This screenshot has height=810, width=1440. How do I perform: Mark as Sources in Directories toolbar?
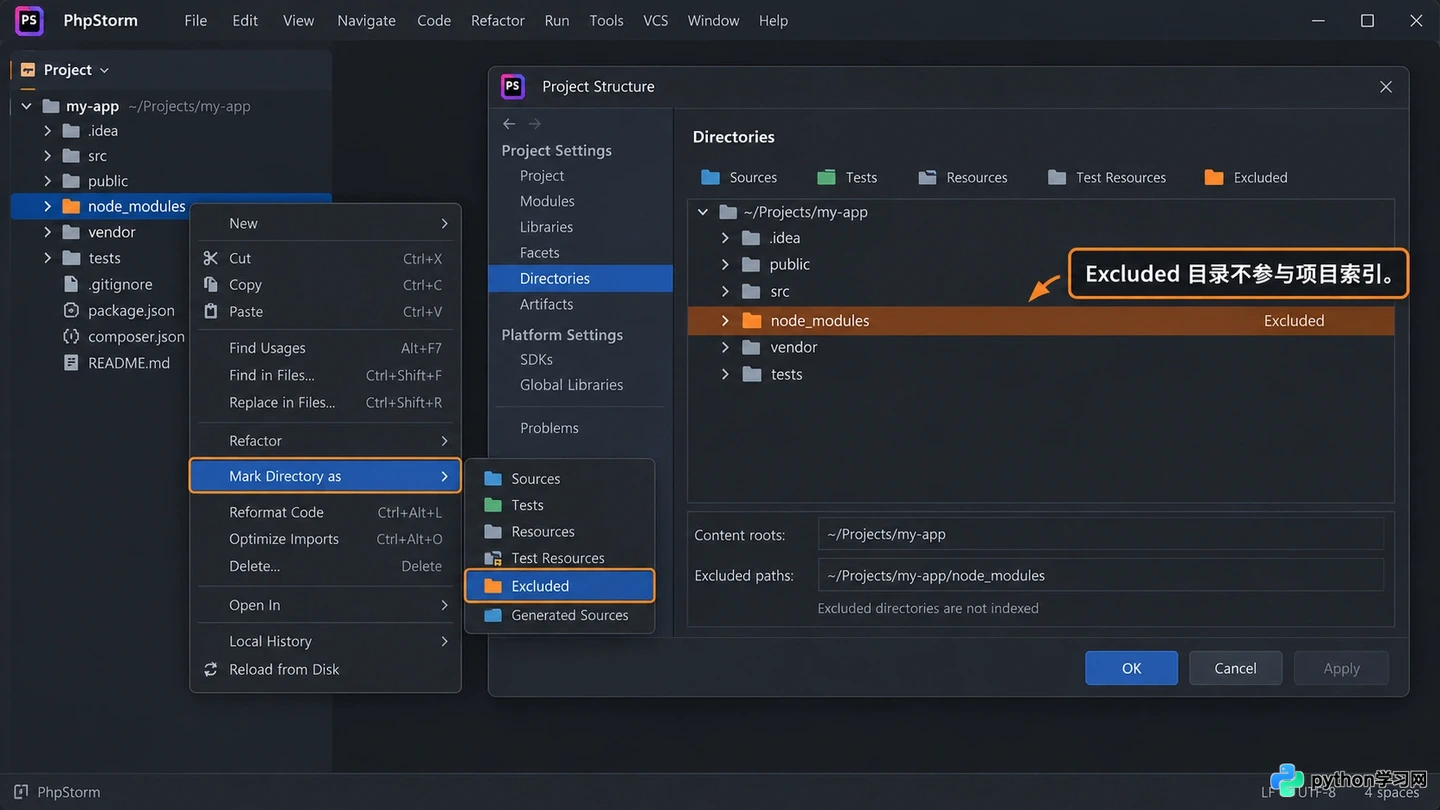pyautogui.click(x=739, y=177)
